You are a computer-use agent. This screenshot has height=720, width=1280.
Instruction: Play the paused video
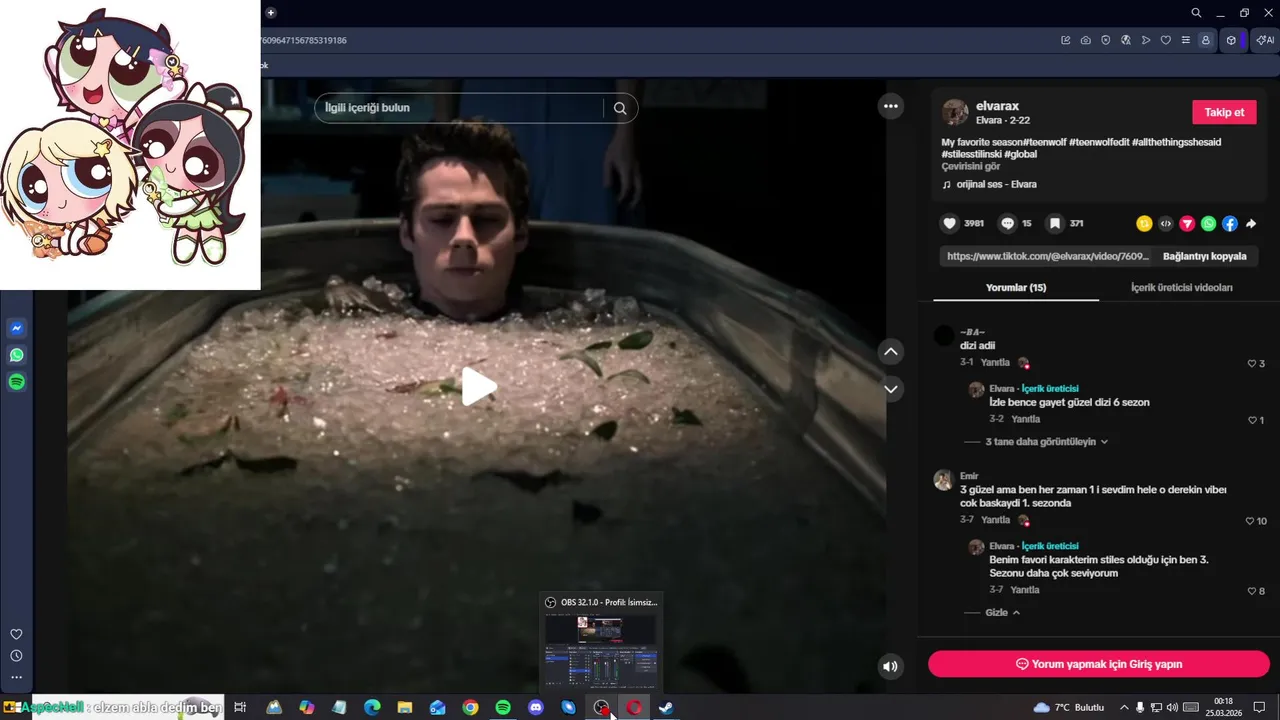pos(478,387)
